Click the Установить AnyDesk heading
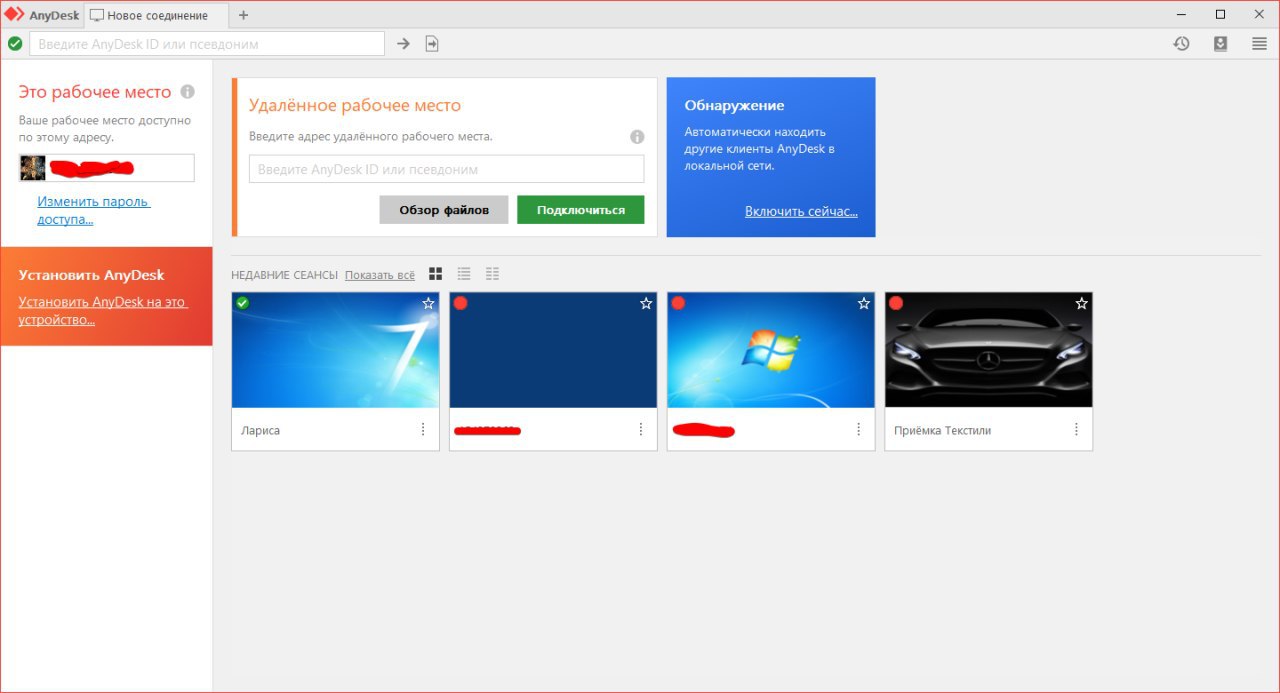The image size is (1280, 693). pyautogui.click(x=91, y=275)
